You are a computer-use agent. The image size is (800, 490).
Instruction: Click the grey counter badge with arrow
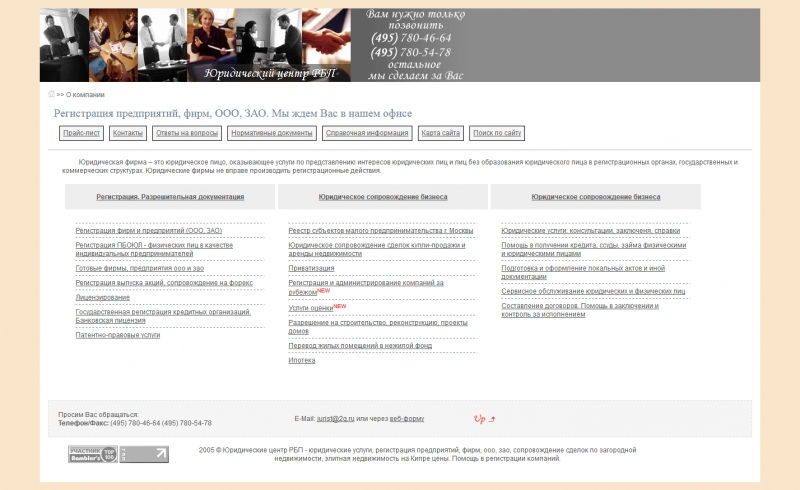144,454
